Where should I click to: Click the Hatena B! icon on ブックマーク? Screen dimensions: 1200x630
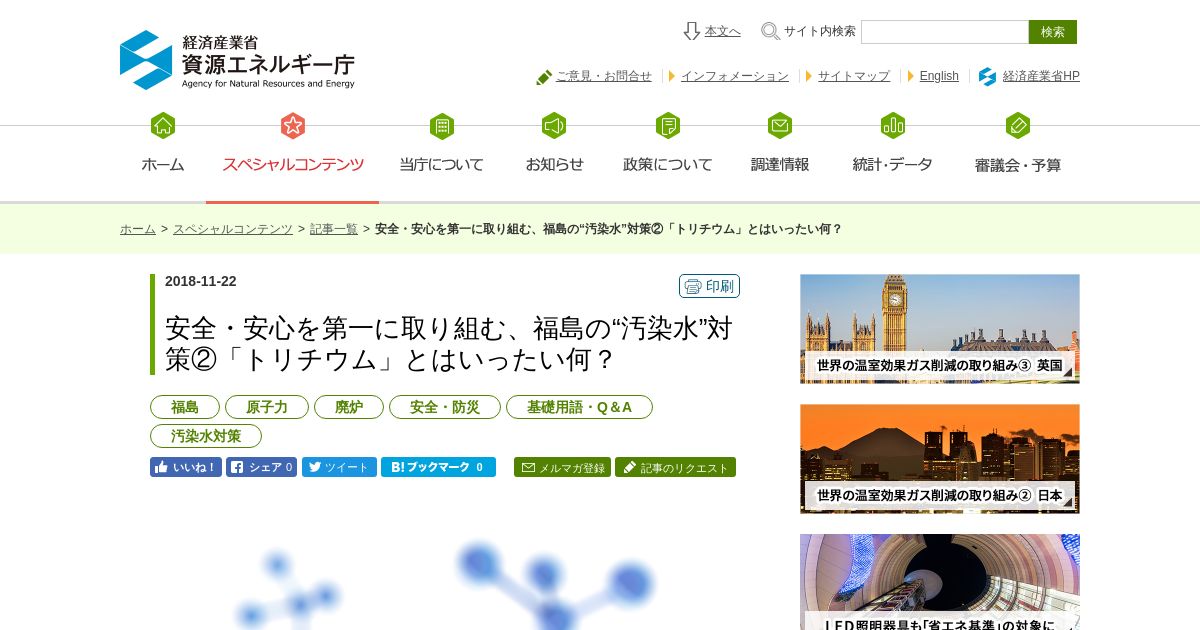[396, 467]
